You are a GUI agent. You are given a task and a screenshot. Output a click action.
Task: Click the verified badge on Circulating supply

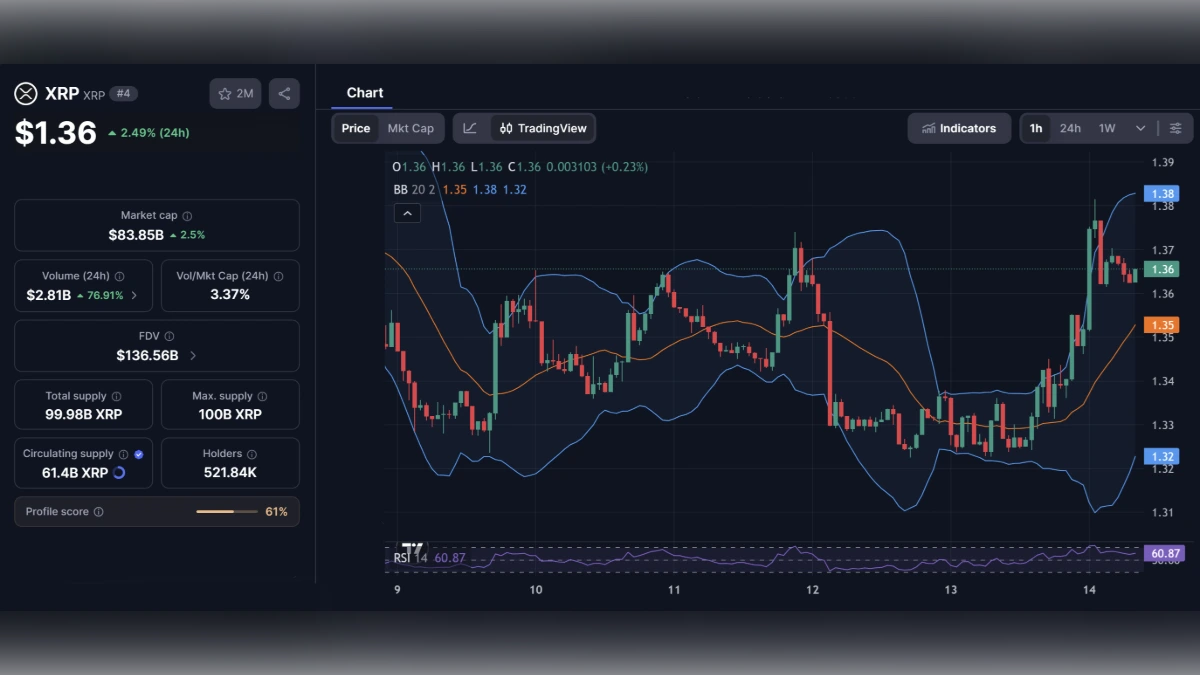137,452
